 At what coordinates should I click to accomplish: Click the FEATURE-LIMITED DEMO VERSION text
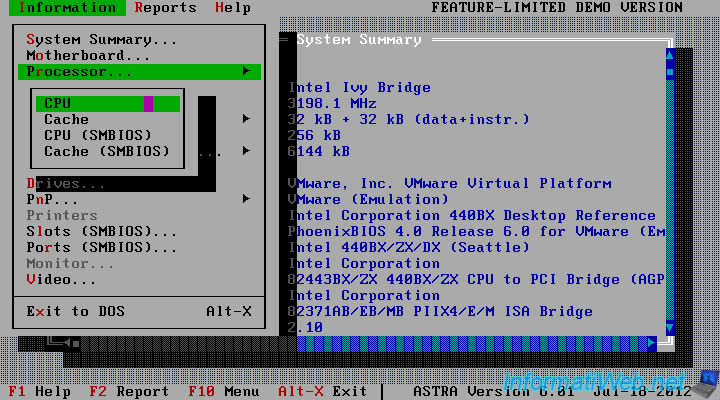pyautogui.click(x=557, y=8)
